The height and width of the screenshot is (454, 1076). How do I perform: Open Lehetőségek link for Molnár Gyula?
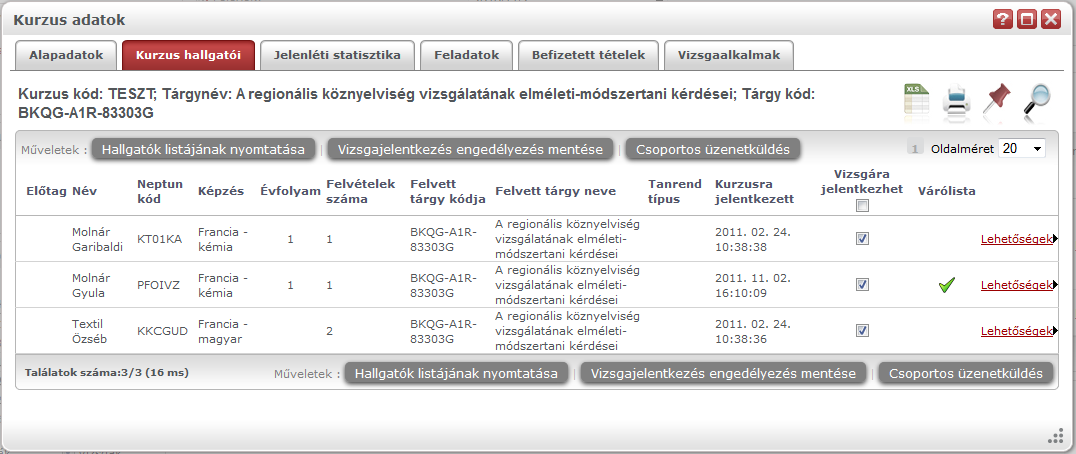(1016, 285)
